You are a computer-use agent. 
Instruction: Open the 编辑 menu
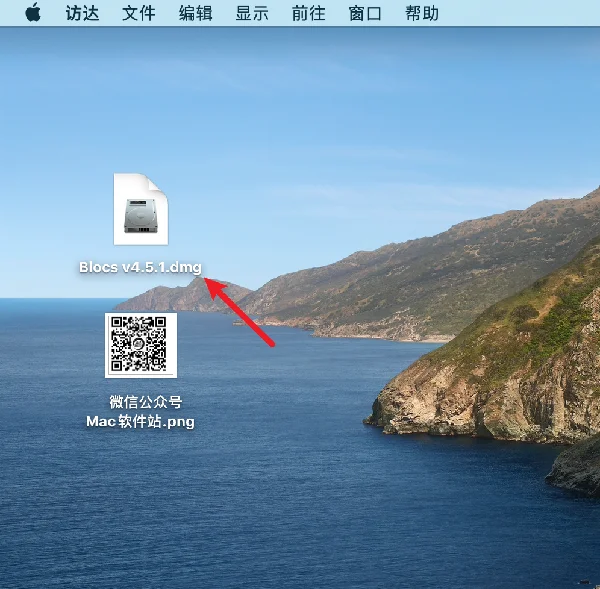(196, 13)
